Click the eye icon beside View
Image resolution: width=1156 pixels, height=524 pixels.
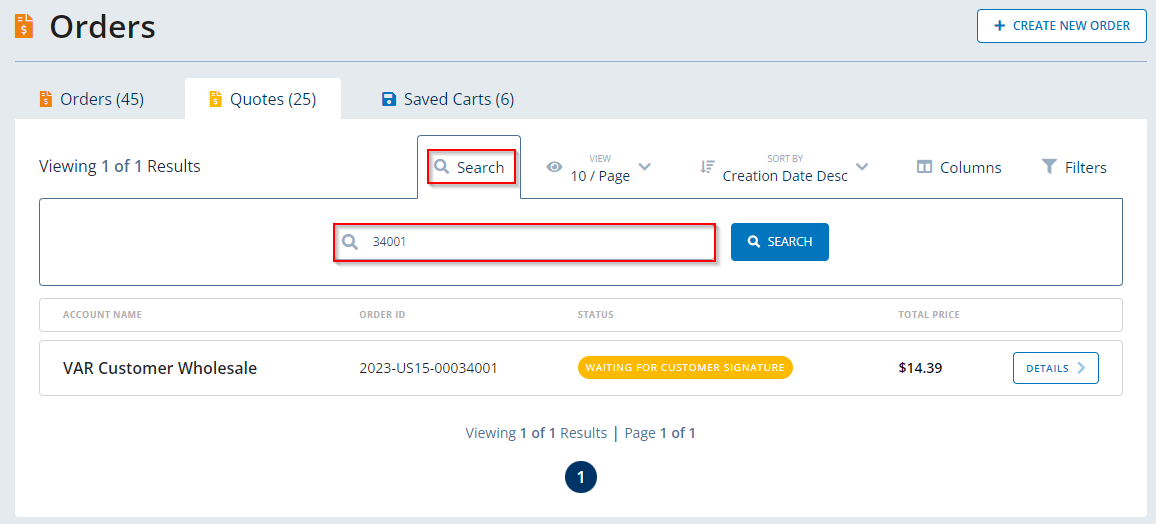(x=554, y=167)
